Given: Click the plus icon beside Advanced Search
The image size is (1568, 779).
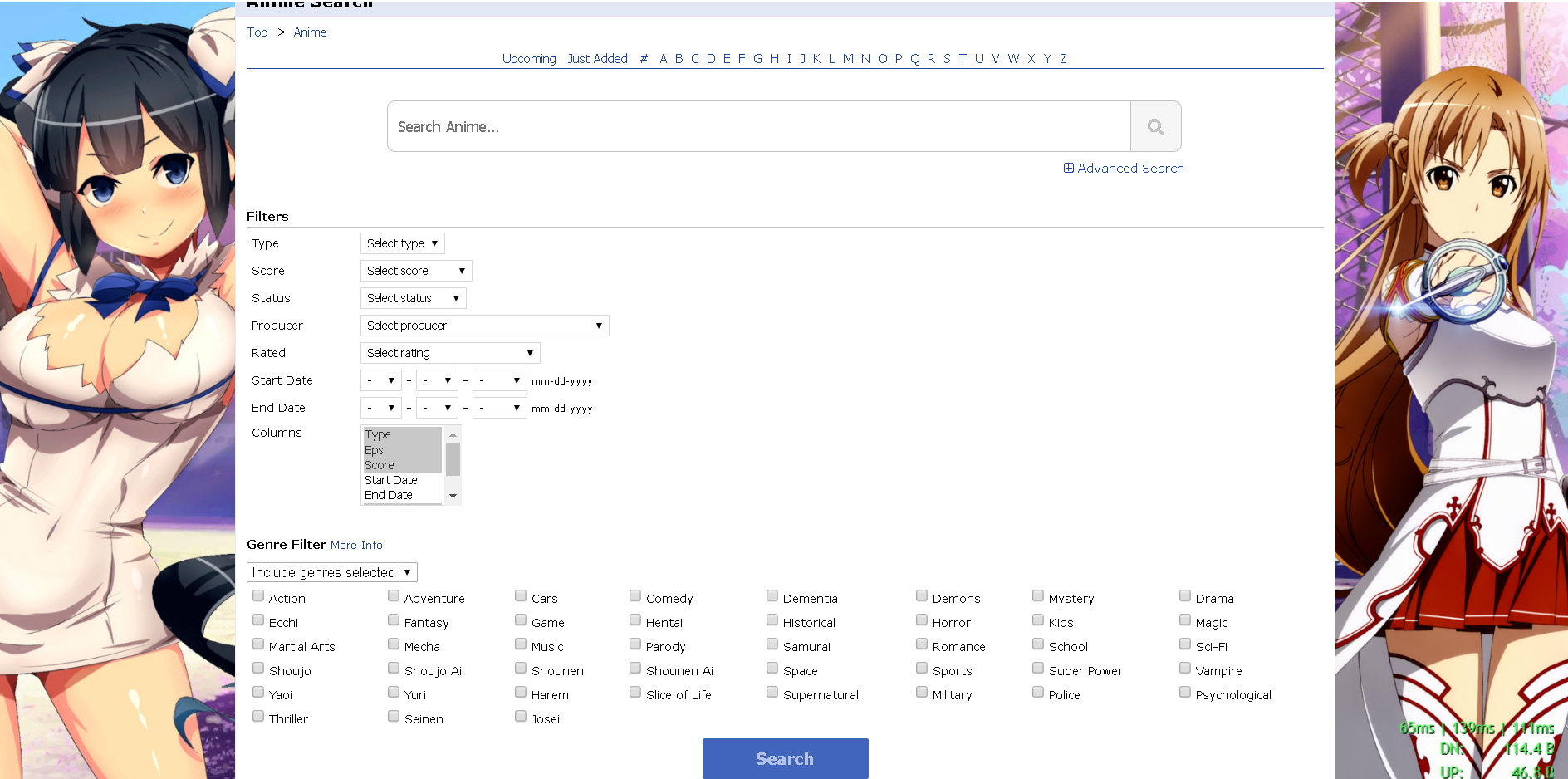Looking at the screenshot, I should click(1069, 168).
